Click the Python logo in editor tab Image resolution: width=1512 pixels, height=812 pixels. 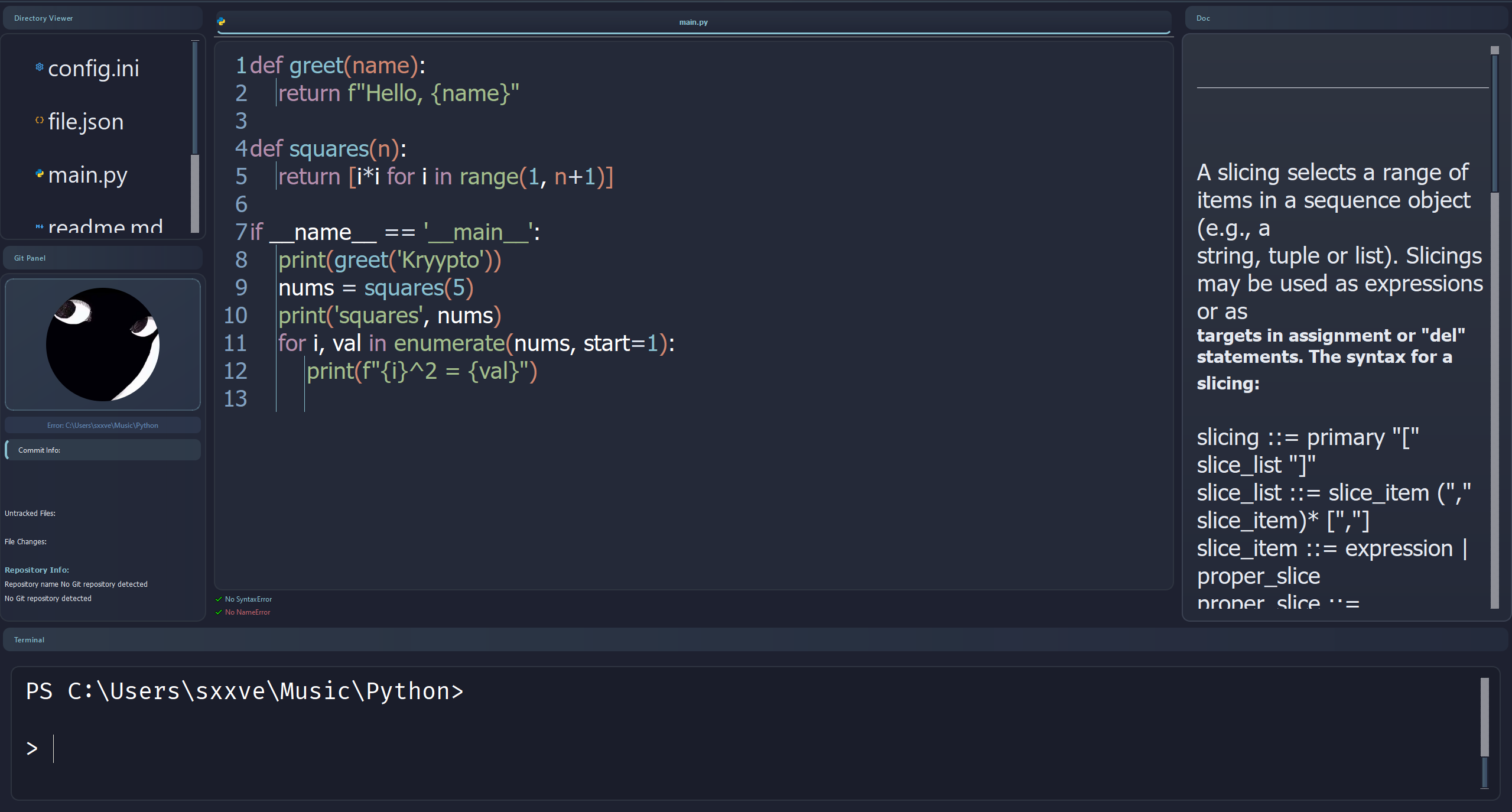click(221, 22)
